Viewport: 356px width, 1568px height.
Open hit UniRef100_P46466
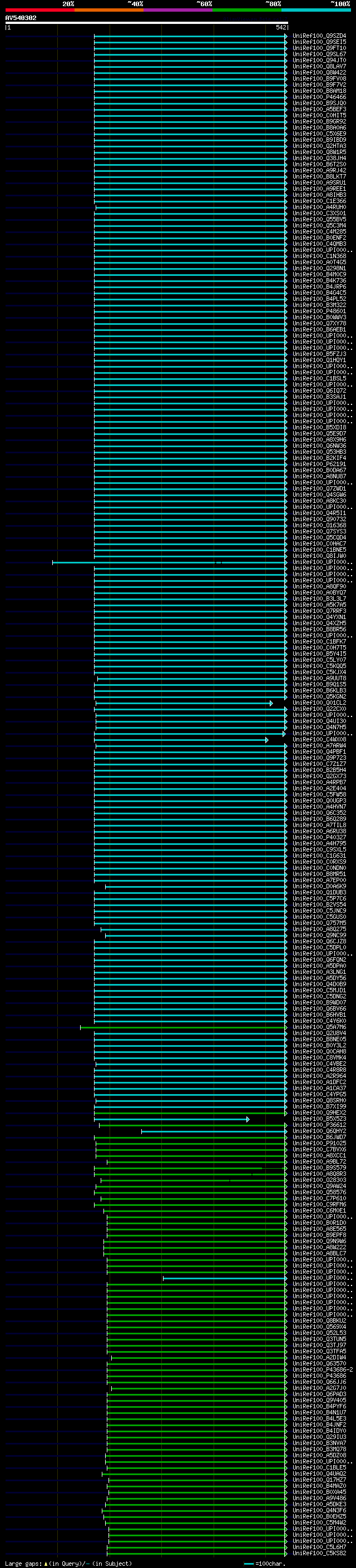click(x=319, y=97)
